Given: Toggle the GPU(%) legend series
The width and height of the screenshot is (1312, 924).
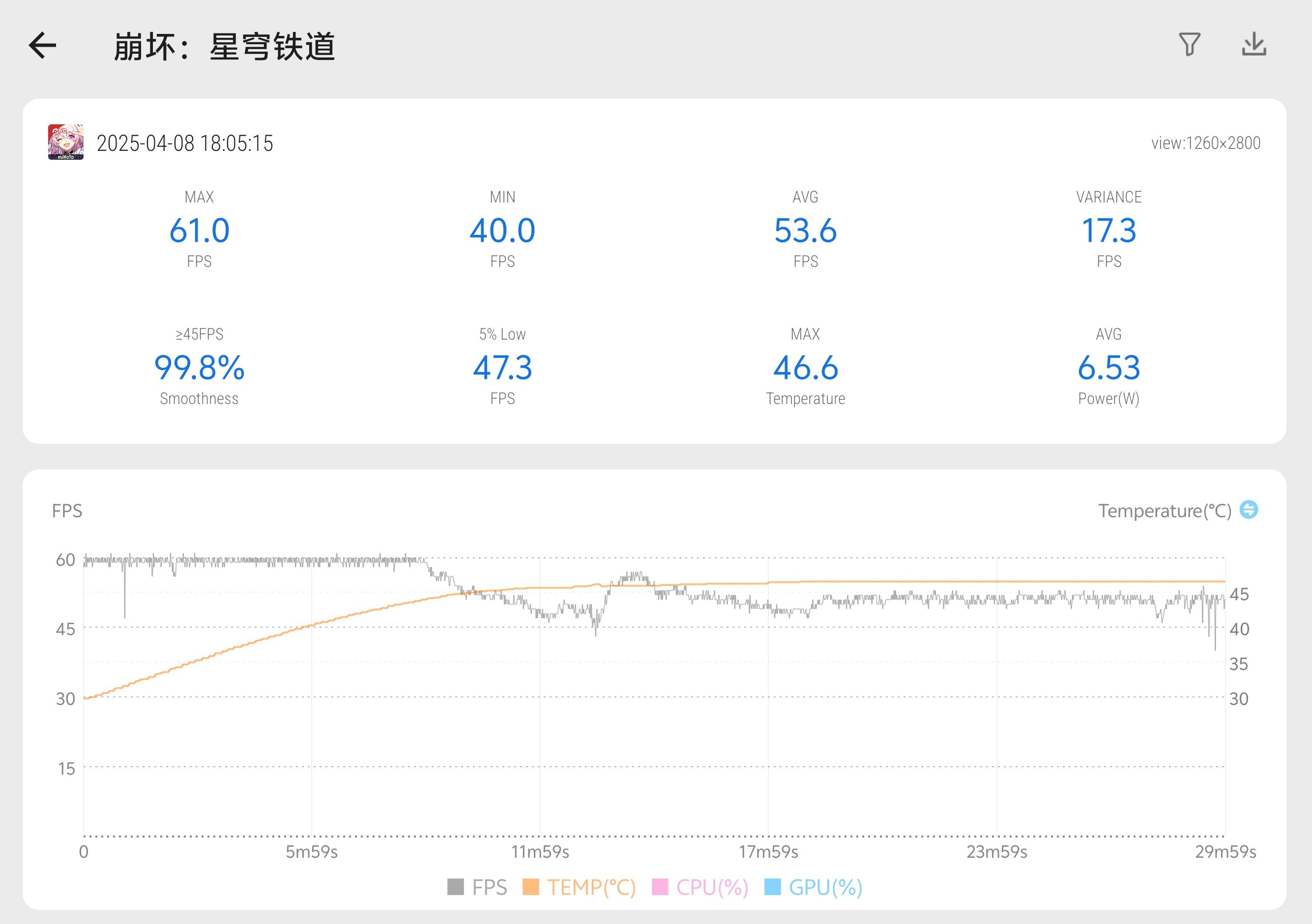Looking at the screenshot, I should (x=813, y=887).
